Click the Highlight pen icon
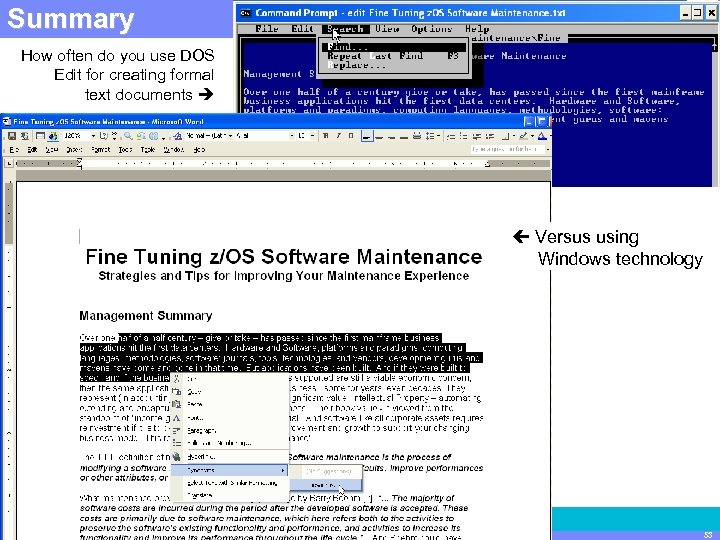This screenshot has height=540, width=720. click(x=523, y=136)
